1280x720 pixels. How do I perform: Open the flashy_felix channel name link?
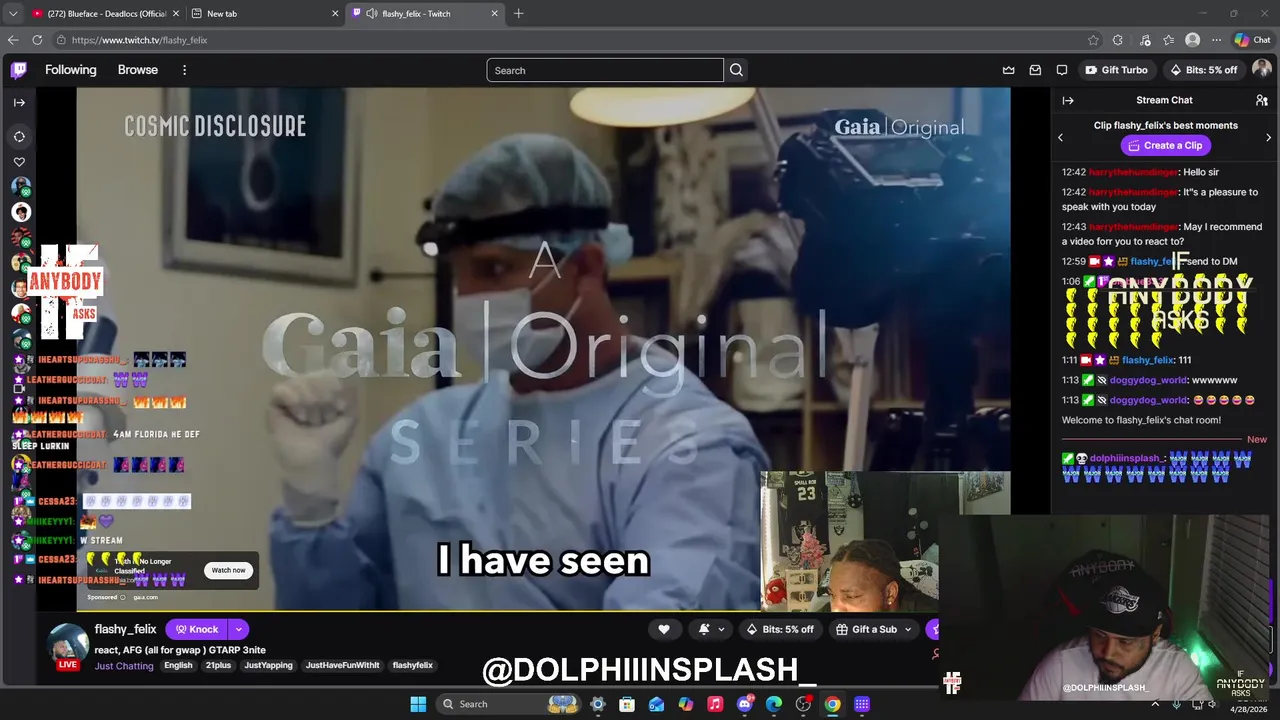(125, 629)
